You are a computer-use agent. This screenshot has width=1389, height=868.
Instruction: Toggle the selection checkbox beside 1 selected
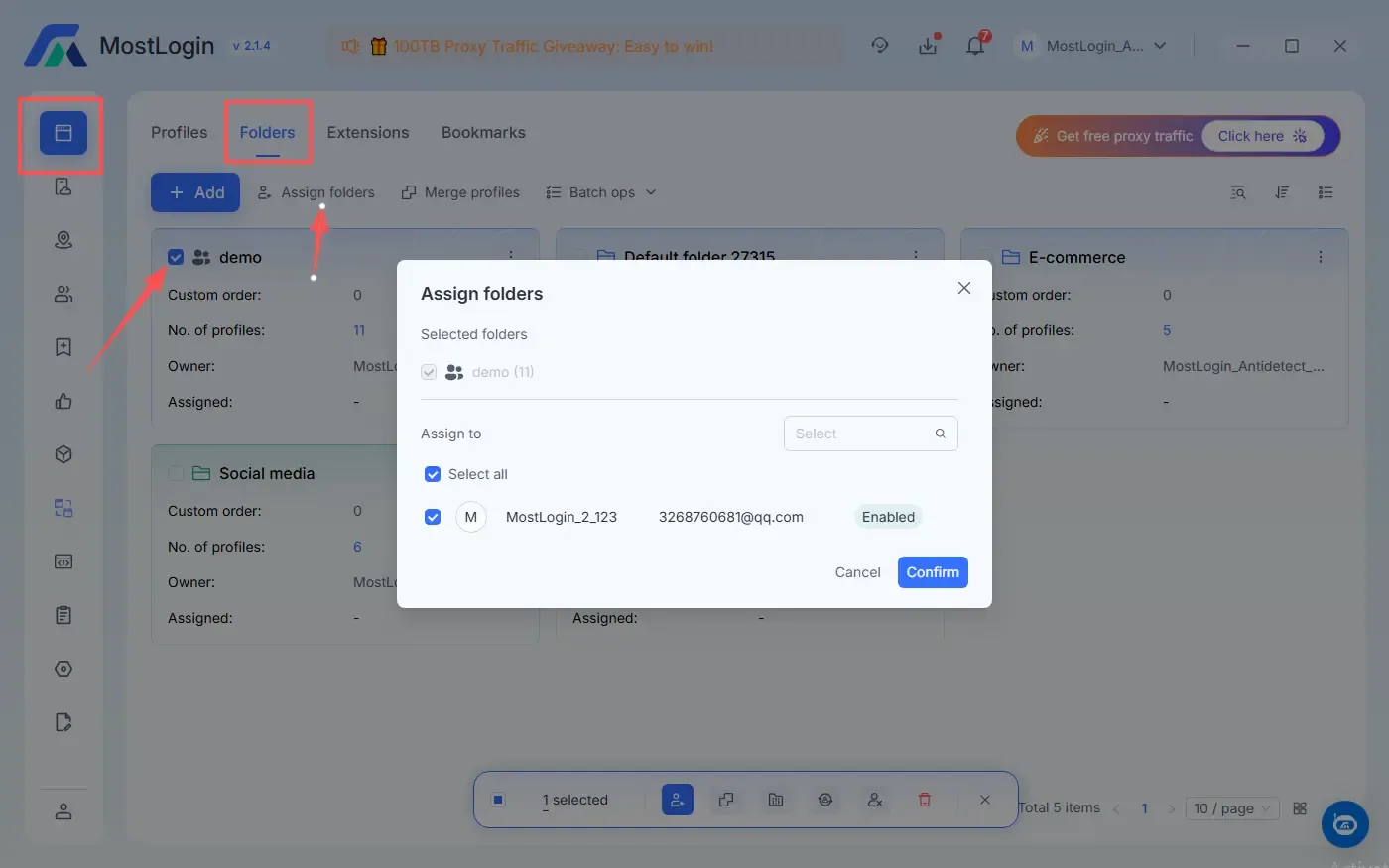[499, 800]
